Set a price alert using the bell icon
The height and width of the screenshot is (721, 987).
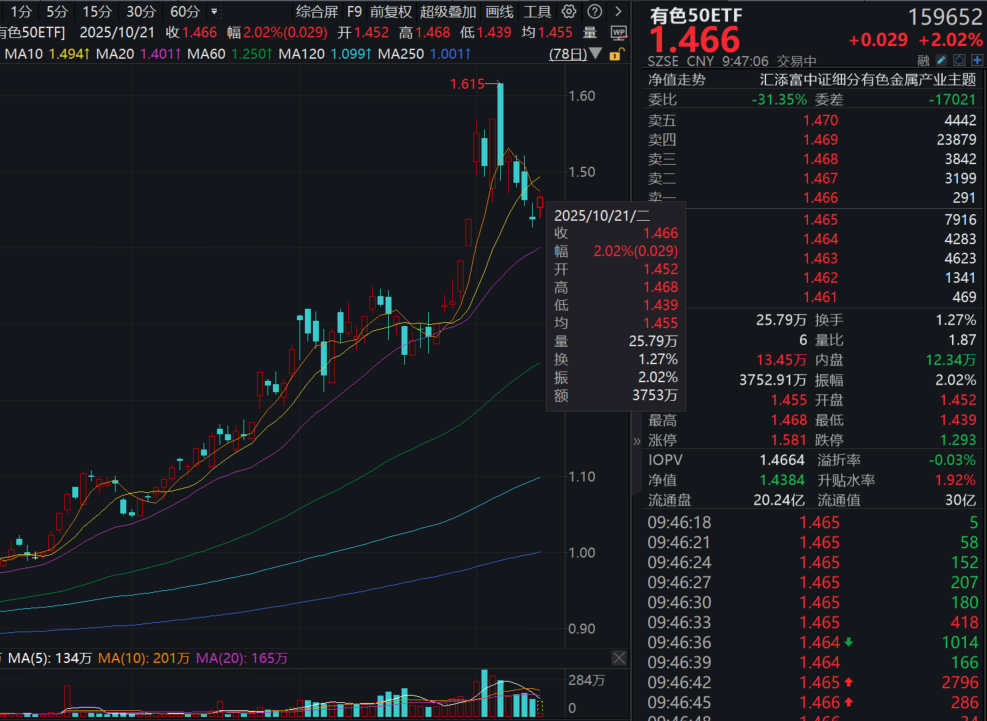958,60
